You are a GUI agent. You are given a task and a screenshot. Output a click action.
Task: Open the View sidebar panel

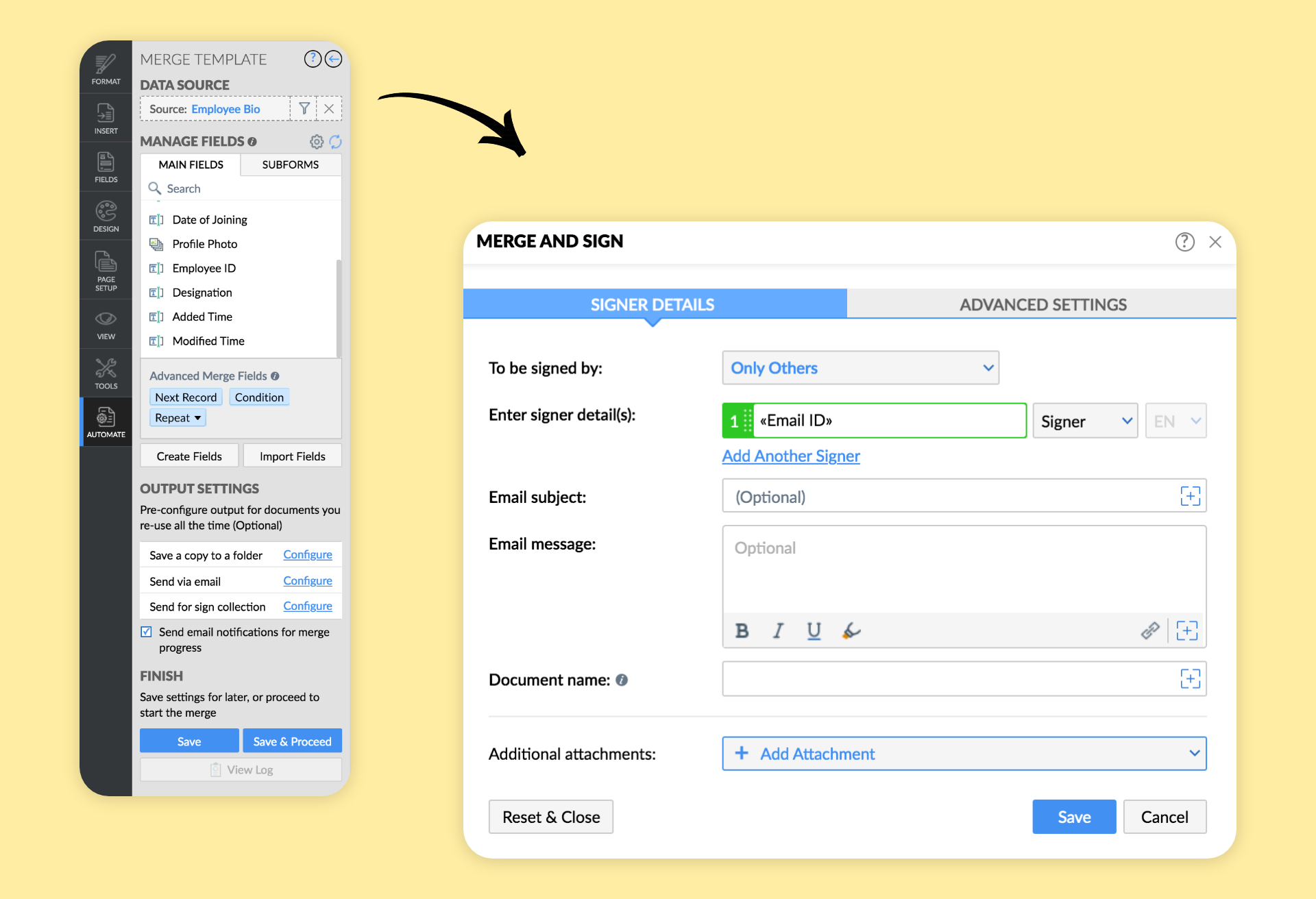point(106,325)
